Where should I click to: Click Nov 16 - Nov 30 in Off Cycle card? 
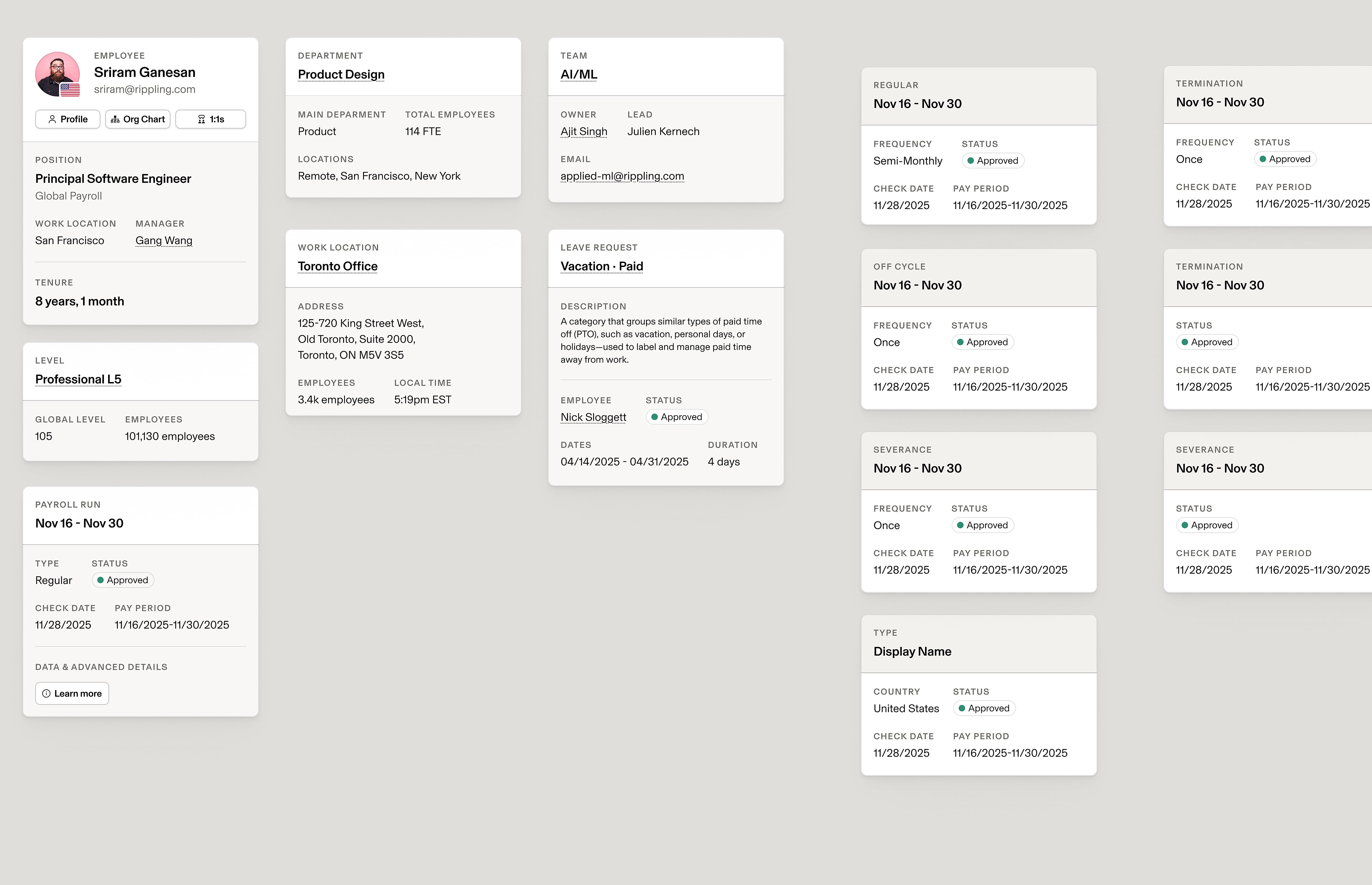click(917, 285)
